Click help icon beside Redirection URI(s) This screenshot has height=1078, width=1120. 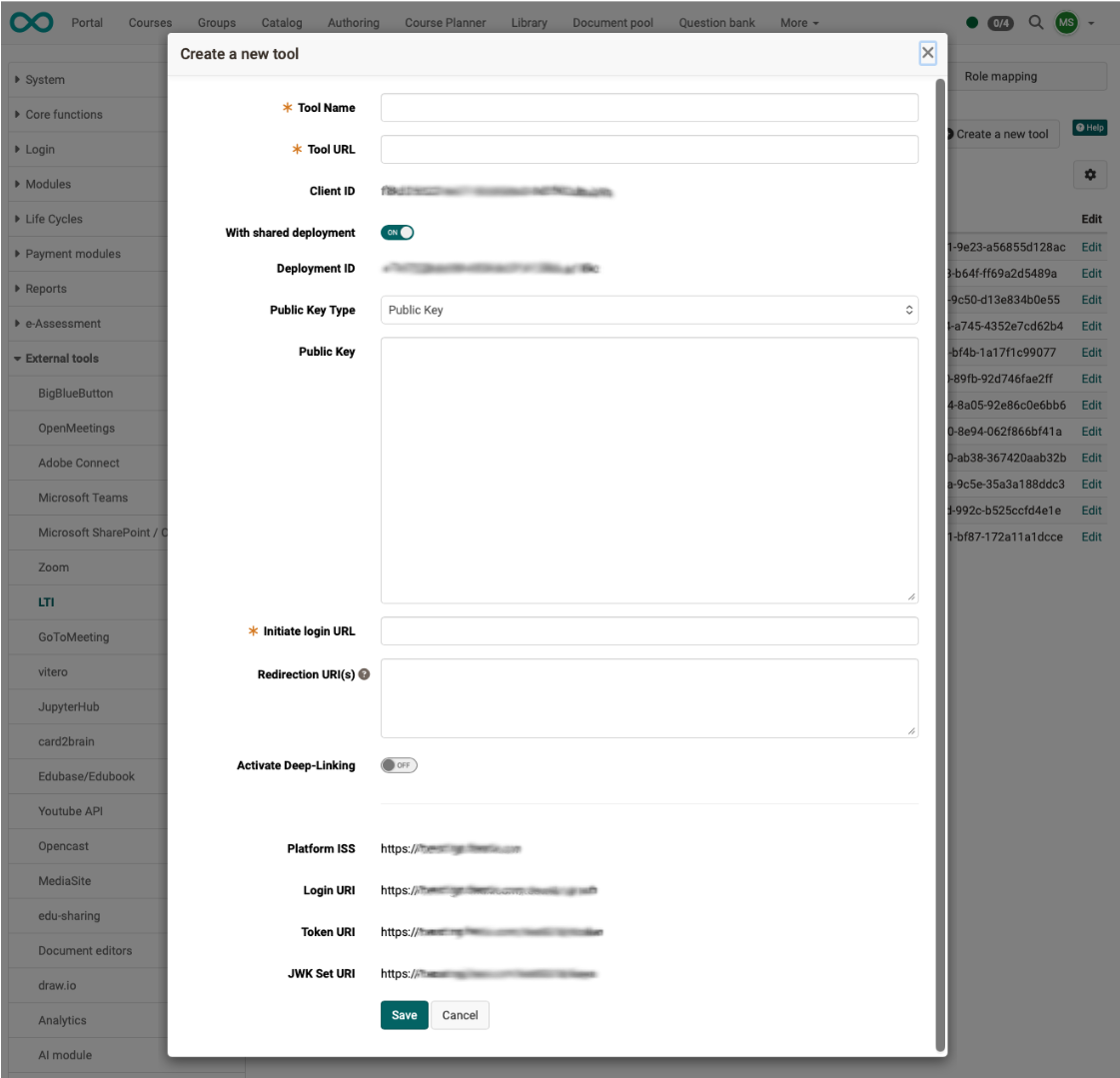pyautogui.click(x=364, y=674)
